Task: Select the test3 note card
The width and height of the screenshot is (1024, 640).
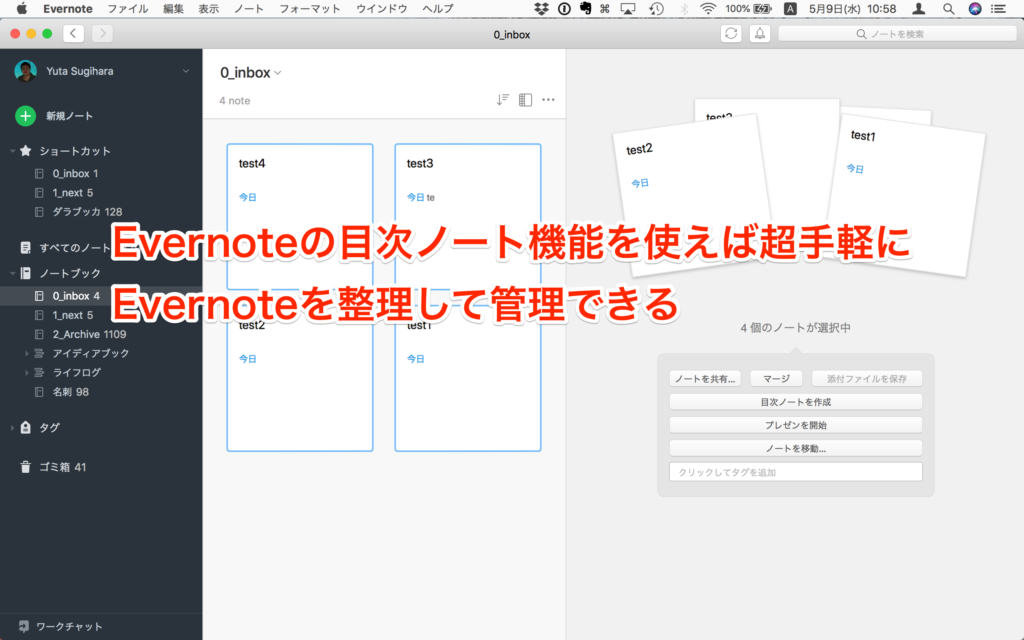Action: tap(468, 216)
